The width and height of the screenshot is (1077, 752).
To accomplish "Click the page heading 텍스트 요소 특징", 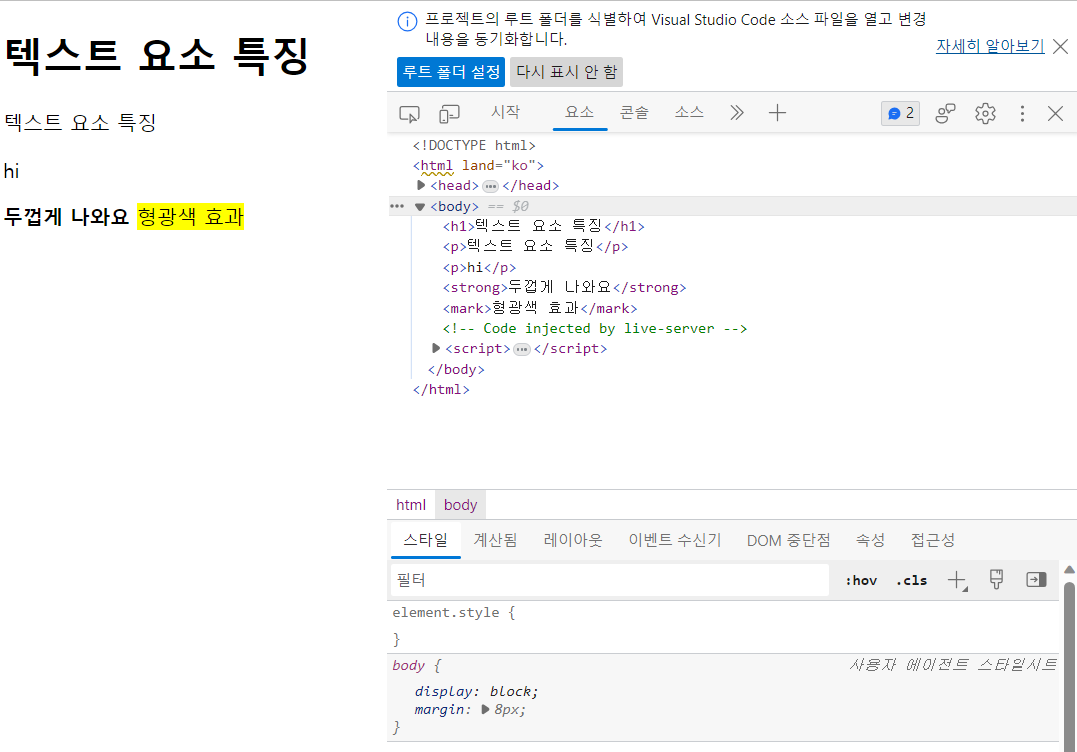I will coord(157,56).
